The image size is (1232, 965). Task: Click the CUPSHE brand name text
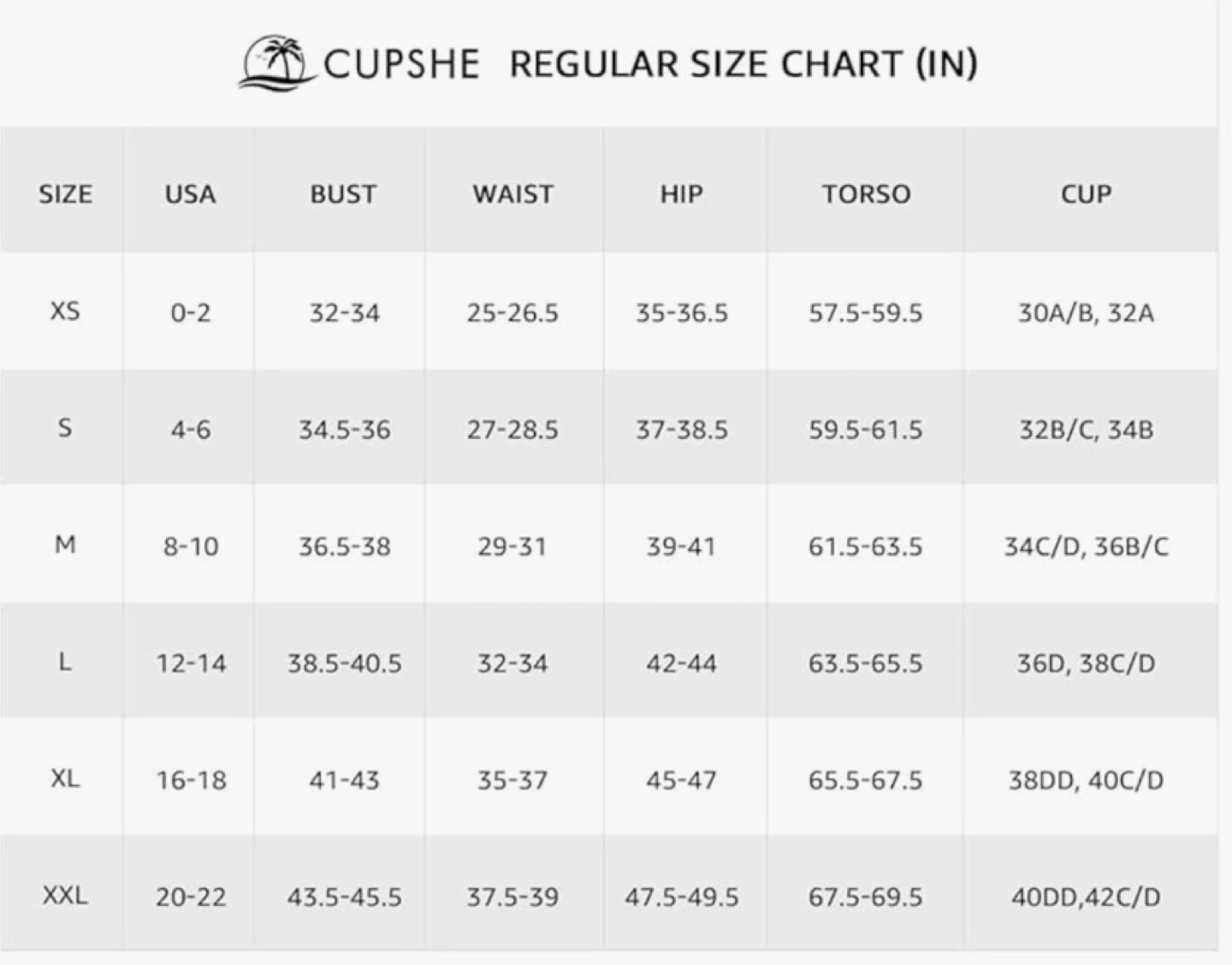pos(401,64)
